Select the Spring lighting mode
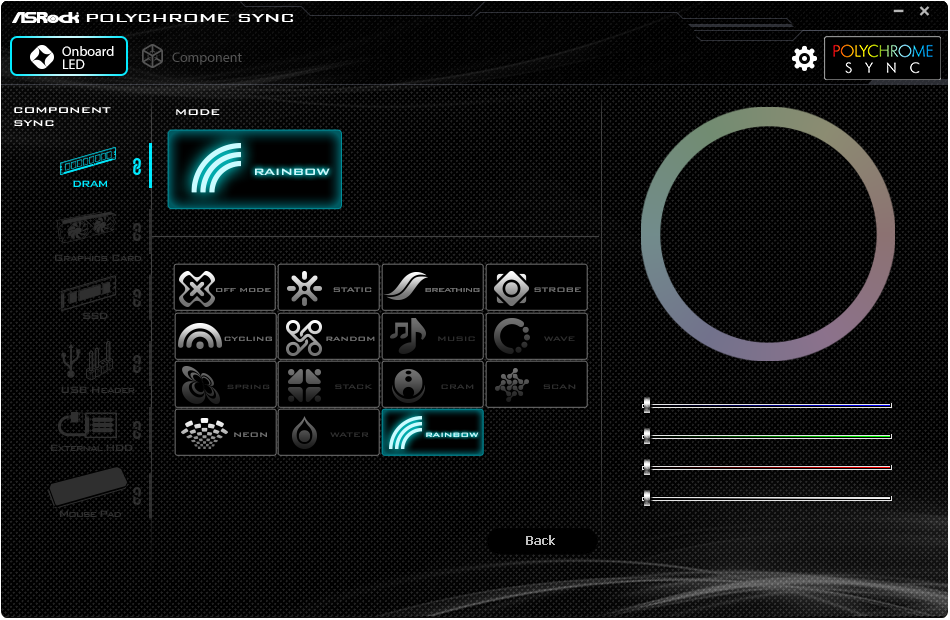950x620 pixels. click(225, 384)
